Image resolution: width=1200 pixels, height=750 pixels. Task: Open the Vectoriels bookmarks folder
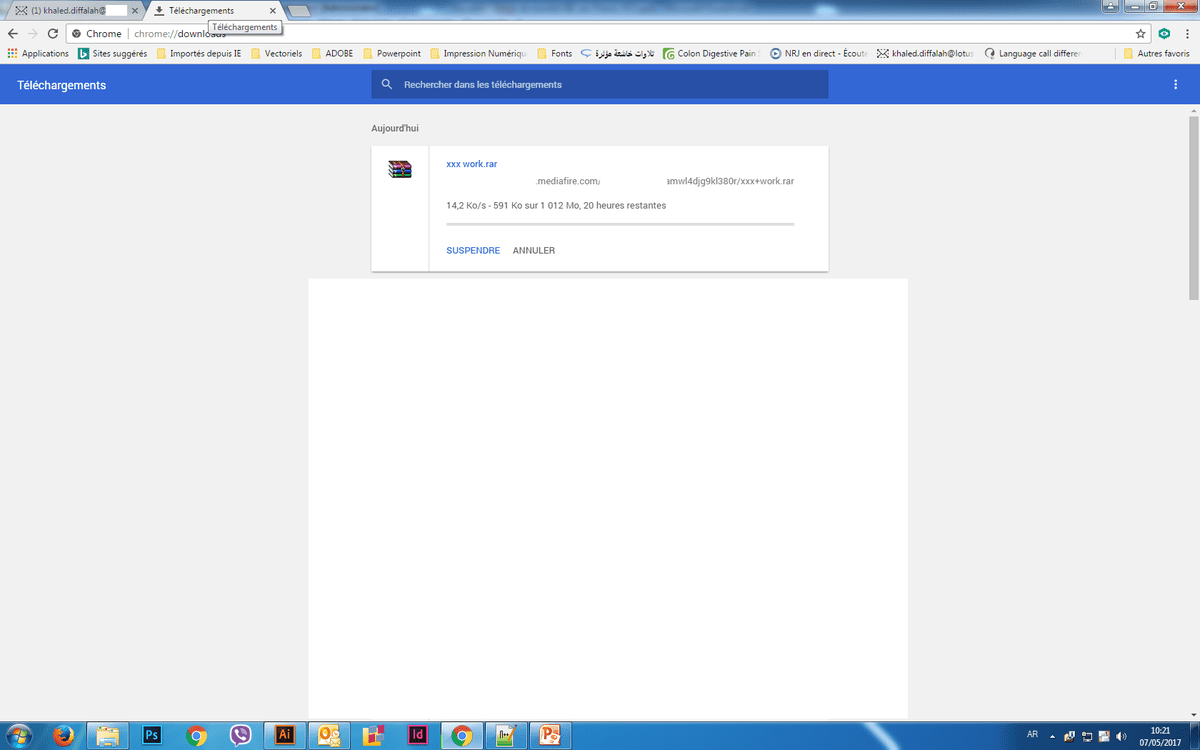[x=276, y=53]
